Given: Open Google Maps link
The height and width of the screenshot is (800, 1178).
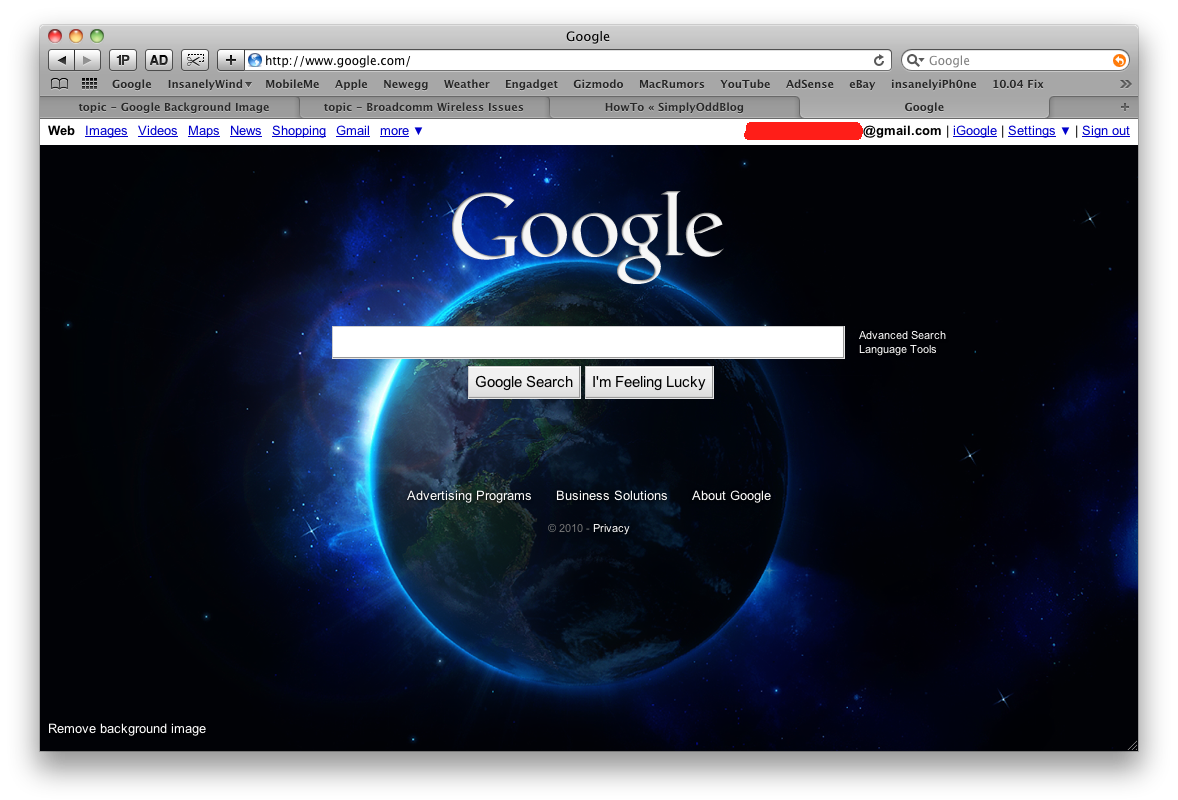Looking at the screenshot, I should pyautogui.click(x=204, y=131).
